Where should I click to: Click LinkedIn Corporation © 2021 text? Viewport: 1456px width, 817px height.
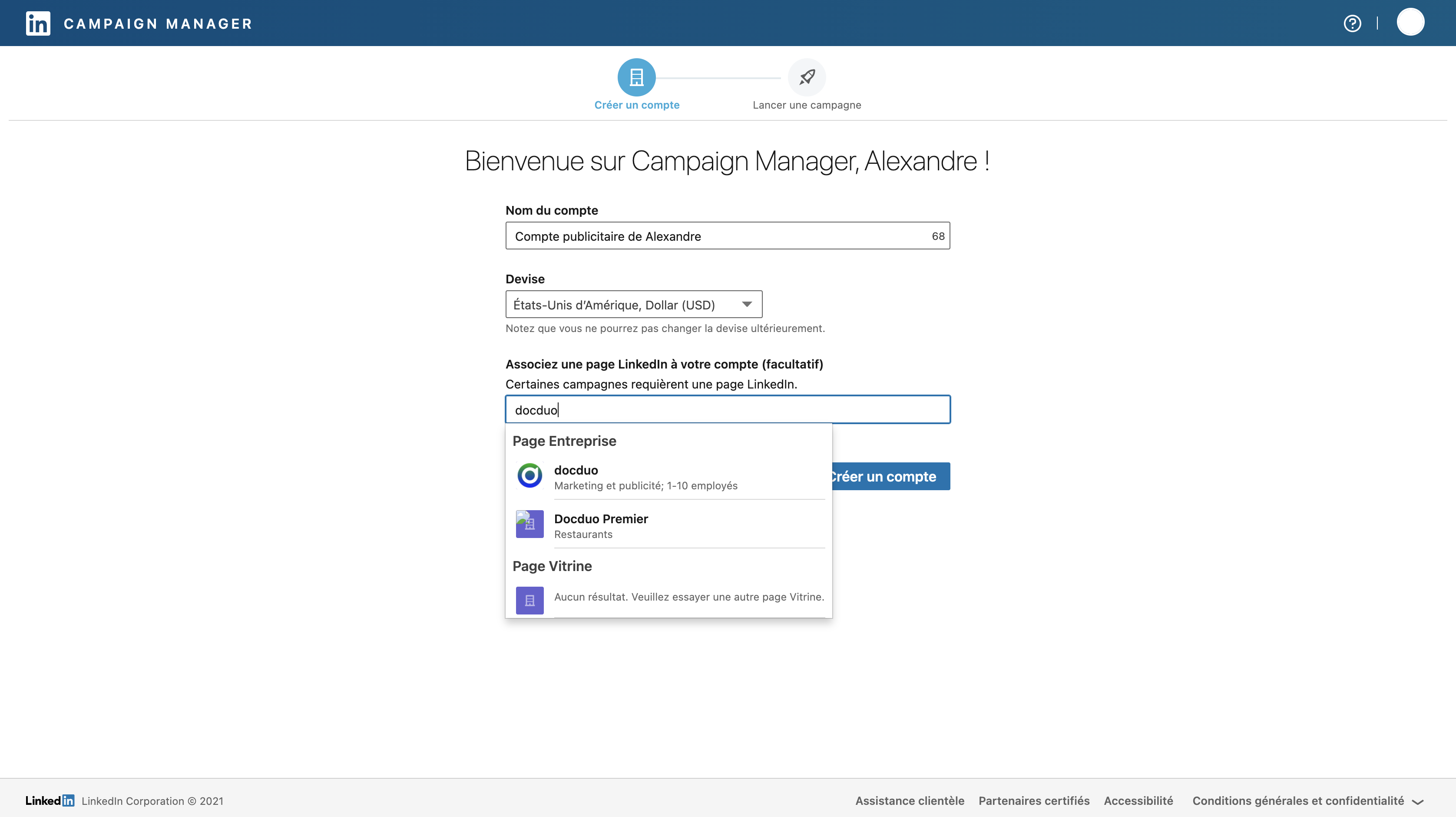click(x=152, y=801)
